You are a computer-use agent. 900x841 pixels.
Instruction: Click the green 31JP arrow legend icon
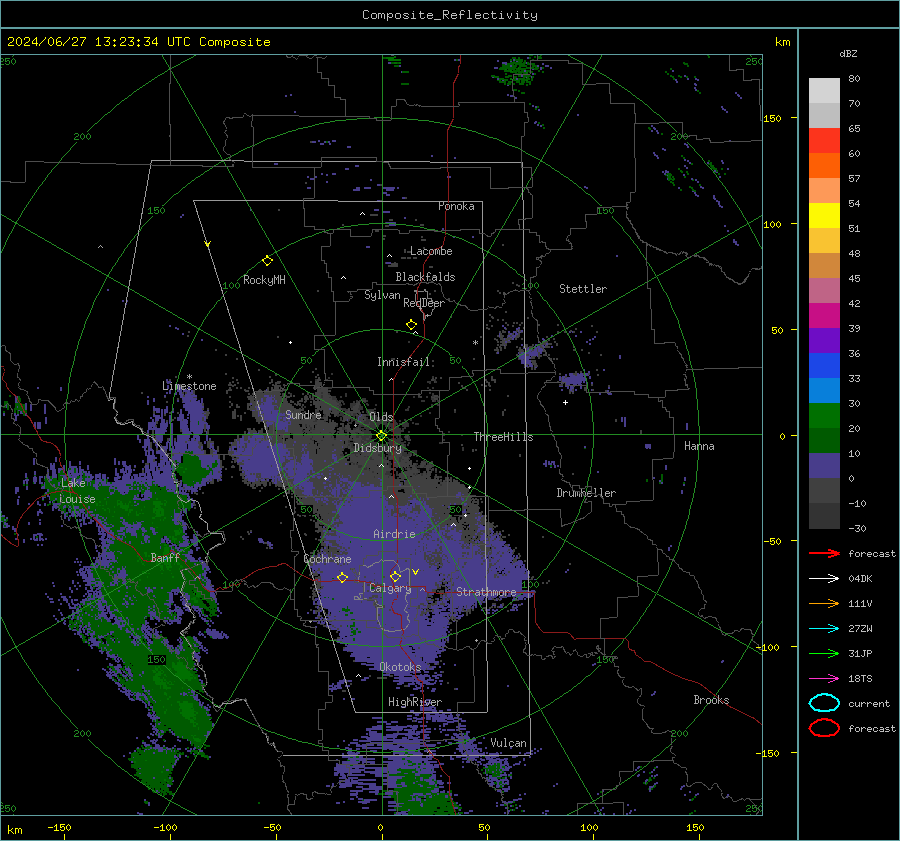coord(824,653)
